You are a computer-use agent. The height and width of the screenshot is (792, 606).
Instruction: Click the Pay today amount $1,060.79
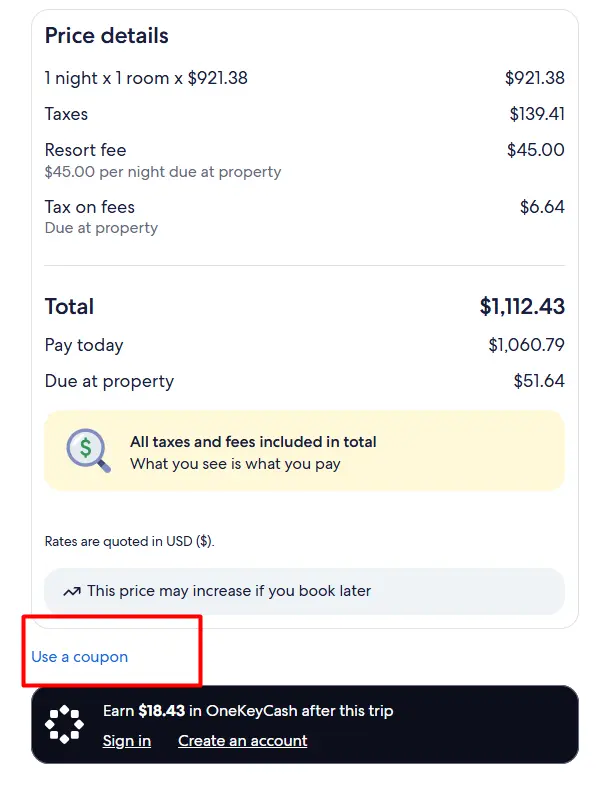click(526, 345)
